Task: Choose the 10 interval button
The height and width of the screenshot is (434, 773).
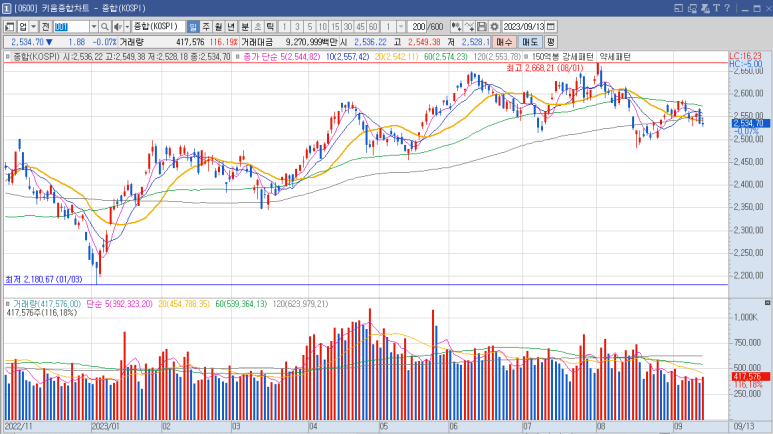Action: coord(322,27)
